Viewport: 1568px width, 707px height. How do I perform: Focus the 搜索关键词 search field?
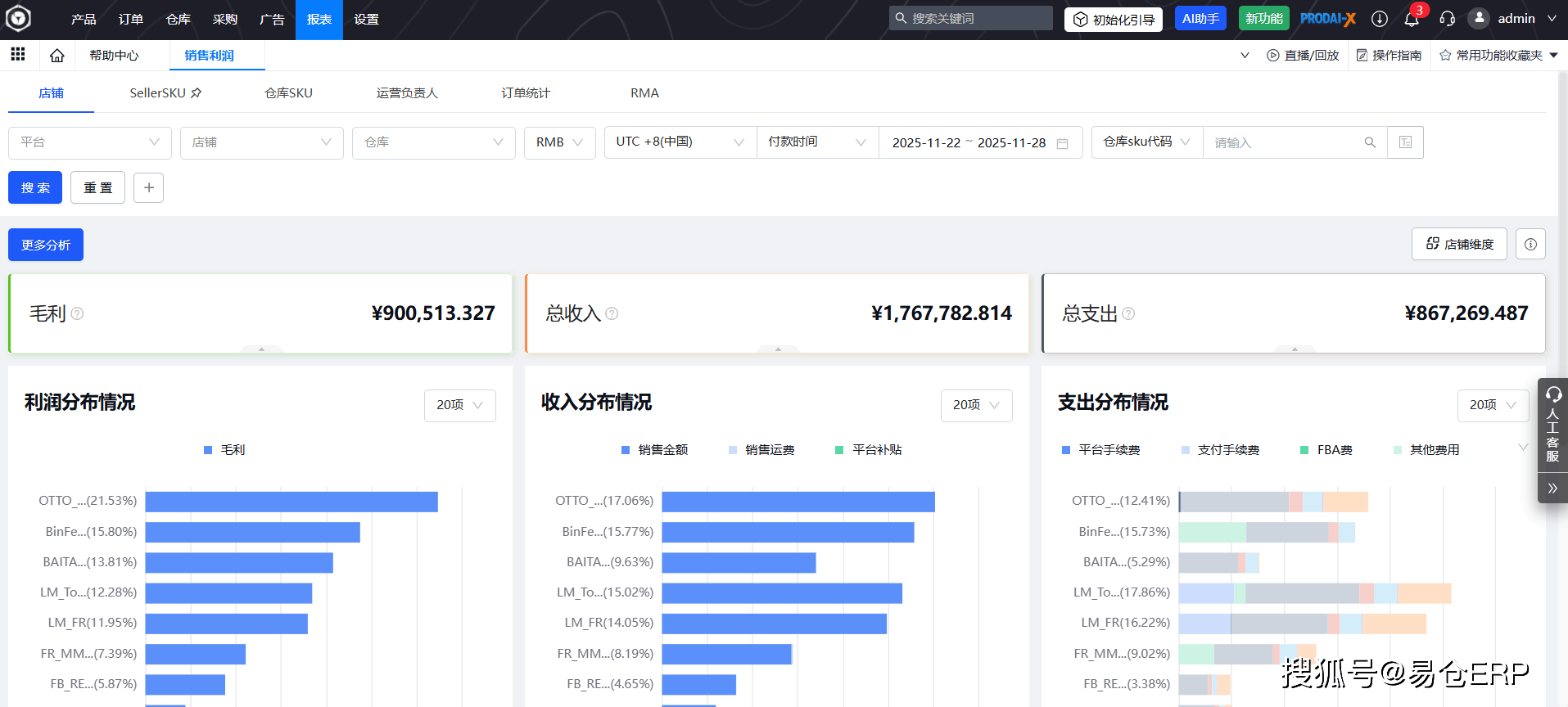pos(978,18)
